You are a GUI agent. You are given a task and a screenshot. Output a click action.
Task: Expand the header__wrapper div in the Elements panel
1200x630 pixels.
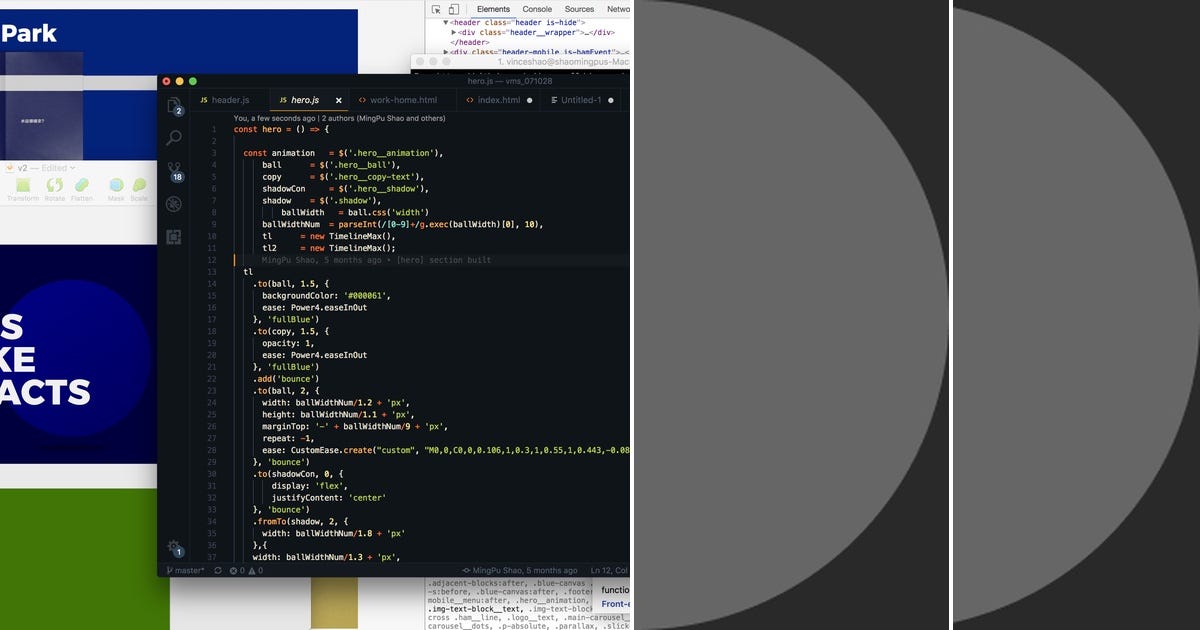click(455, 32)
